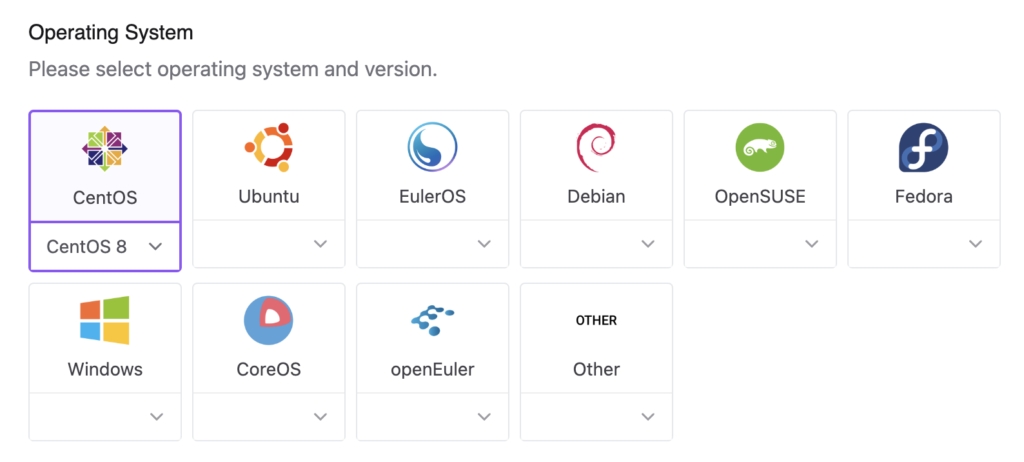Expand the Other version dropdown

click(596, 417)
